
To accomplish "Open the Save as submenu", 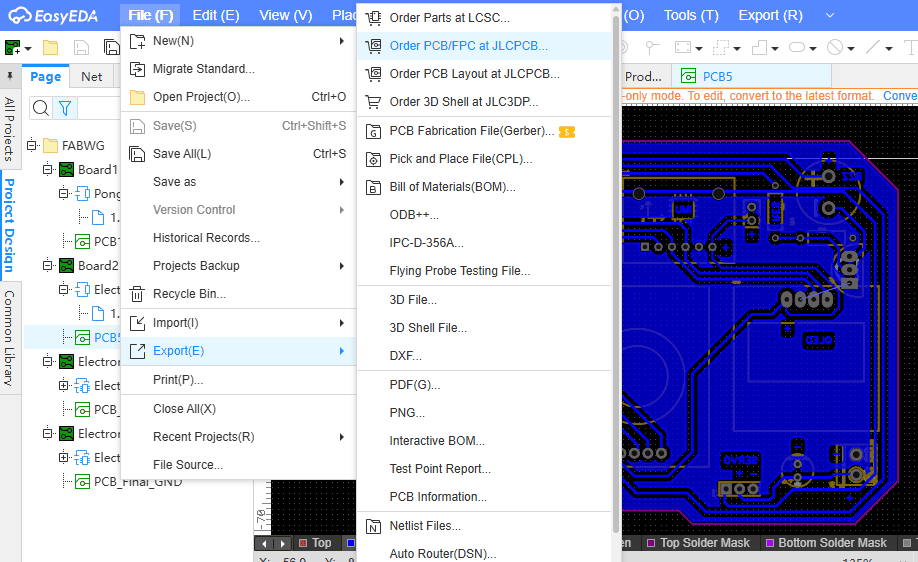I will coord(238,182).
